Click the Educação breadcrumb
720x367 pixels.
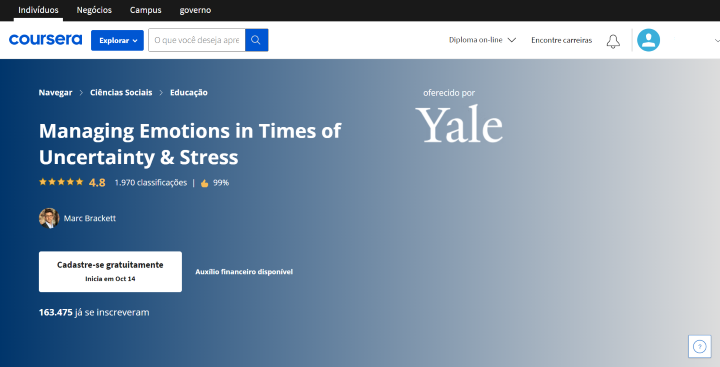click(x=189, y=92)
